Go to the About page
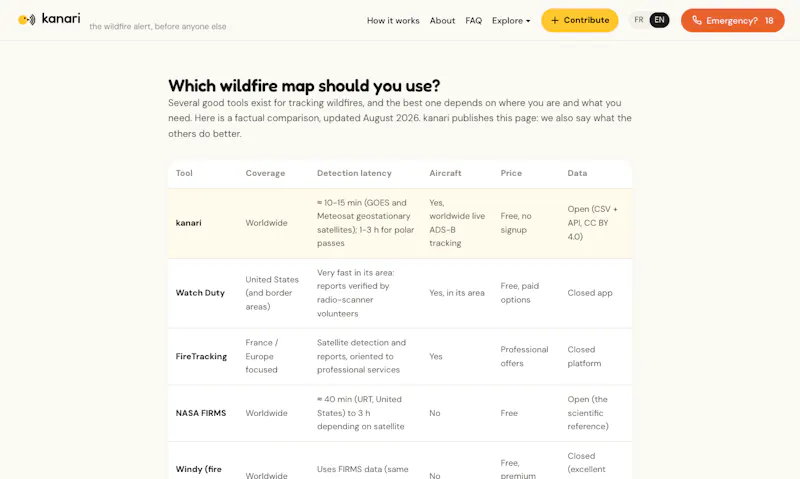 click(x=442, y=20)
